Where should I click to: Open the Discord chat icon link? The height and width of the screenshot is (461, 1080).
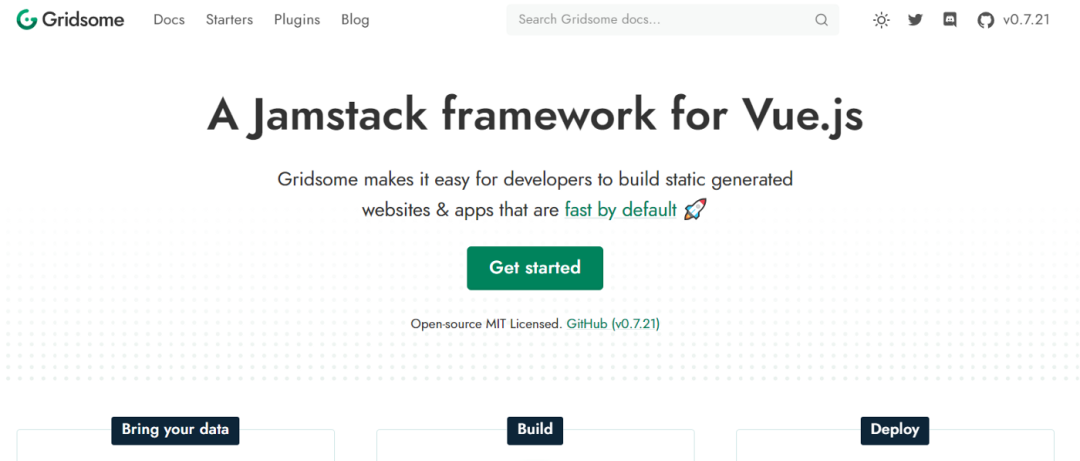(950, 20)
